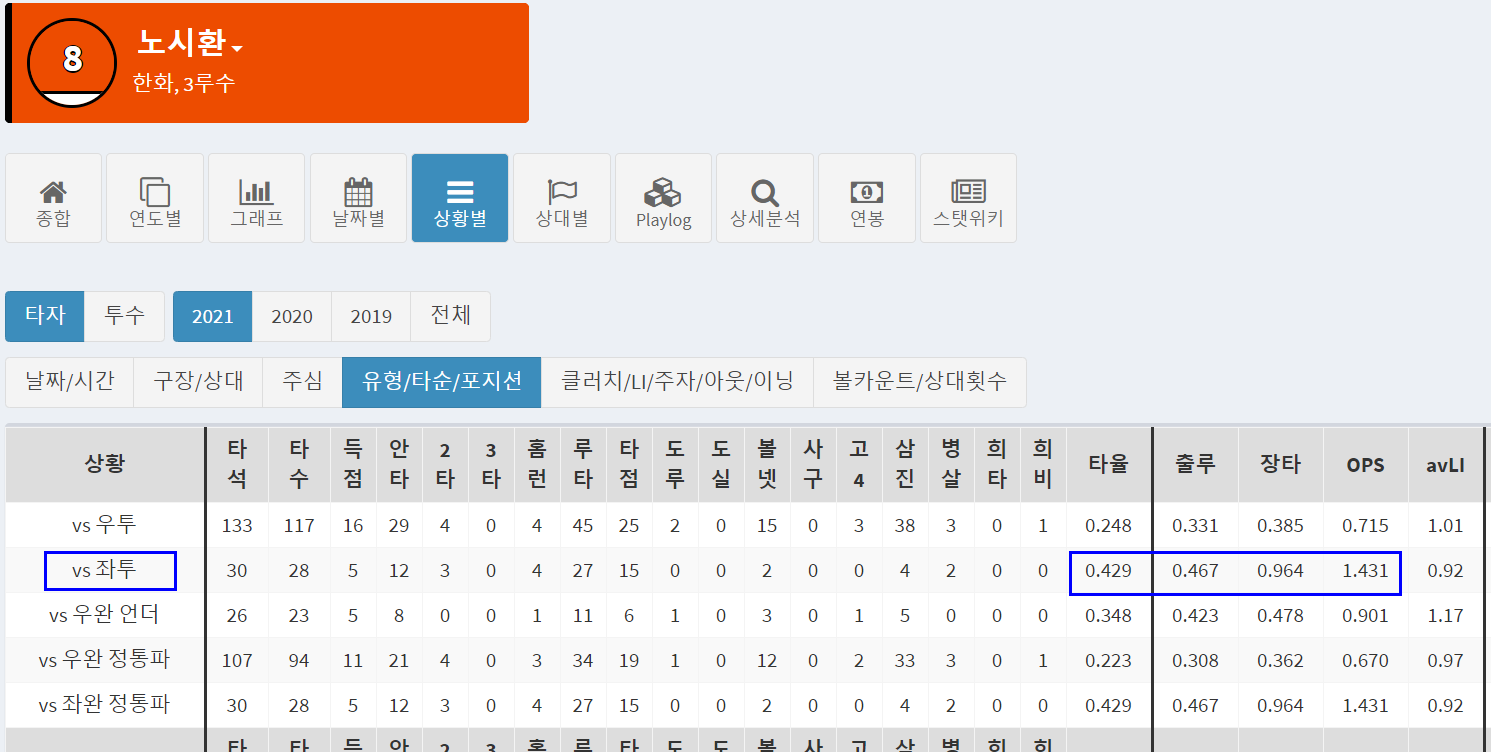Sort by the 홈런 column header
This screenshot has height=752, width=1491.
click(x=537, y=464)
